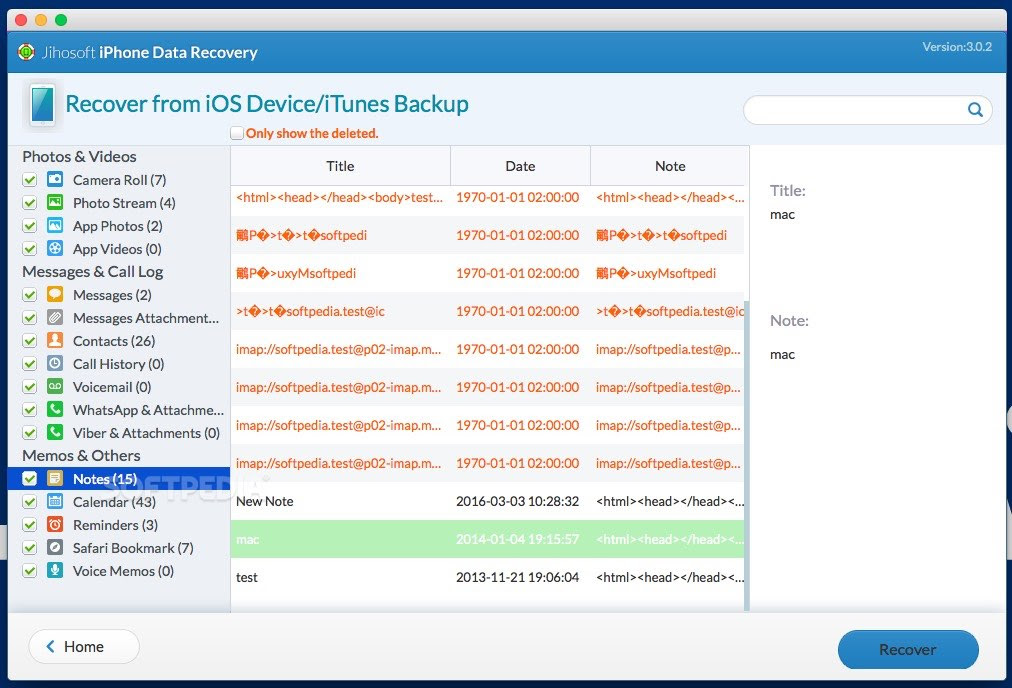Click the Contacts person icon
Viewport: 1012px width, 688px height.
[55, 341]
